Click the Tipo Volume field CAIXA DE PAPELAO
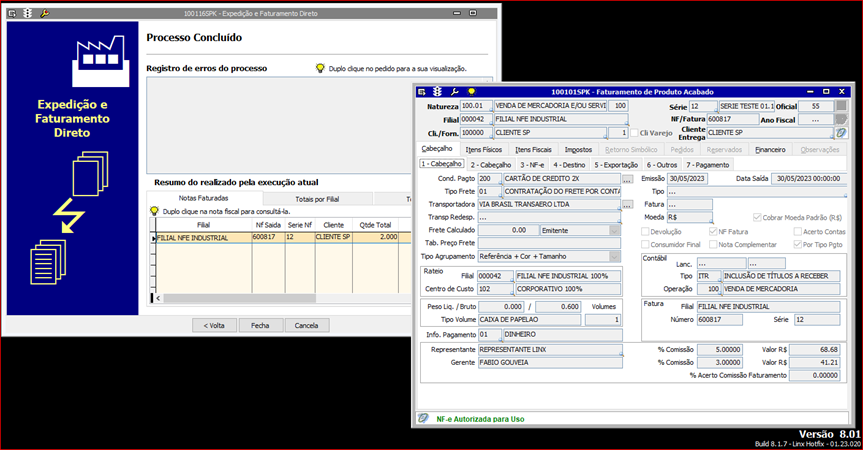 [529, 320]
